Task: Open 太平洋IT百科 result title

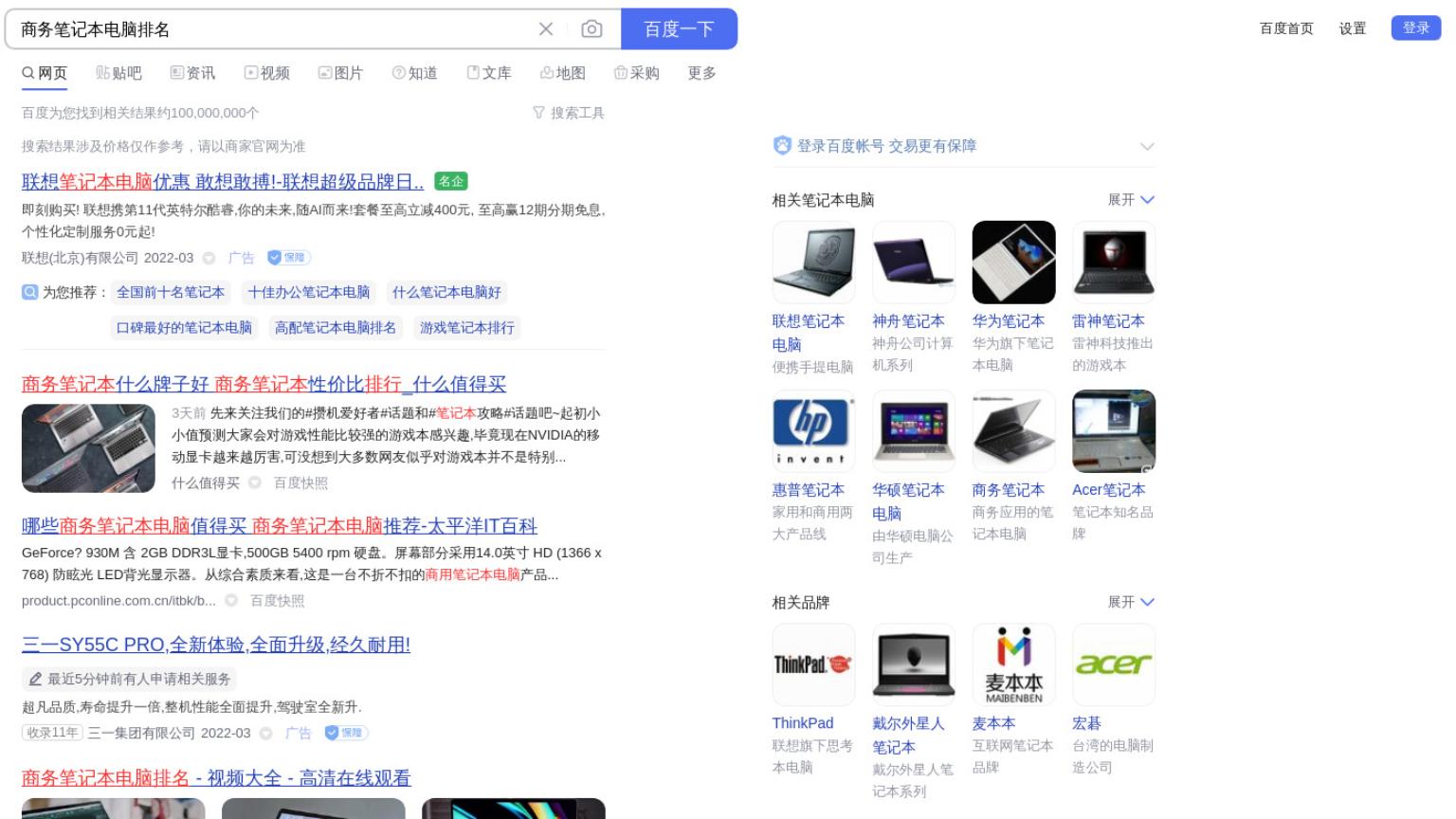Action: 280,526
